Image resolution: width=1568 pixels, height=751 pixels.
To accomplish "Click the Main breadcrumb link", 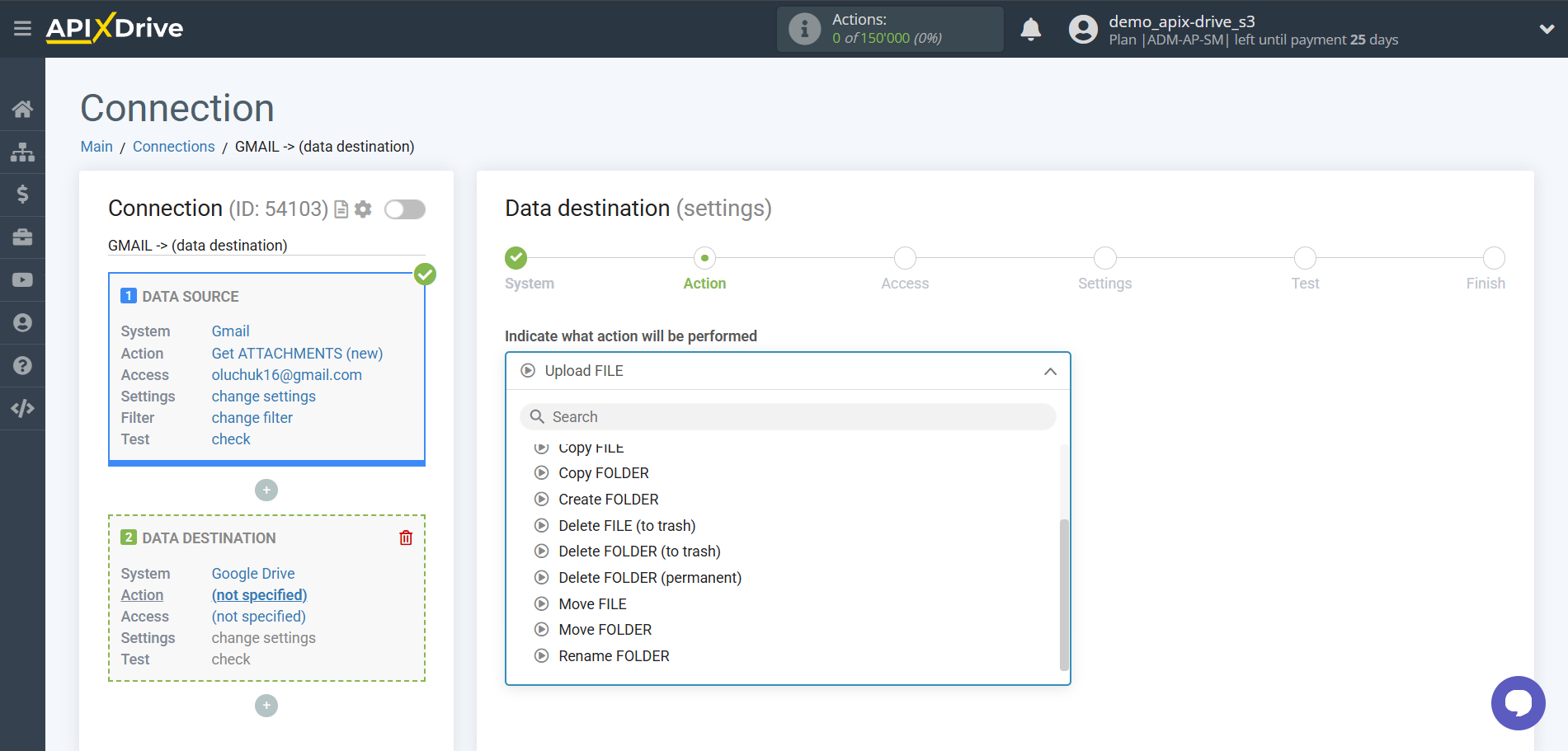I will pos(97,147).
